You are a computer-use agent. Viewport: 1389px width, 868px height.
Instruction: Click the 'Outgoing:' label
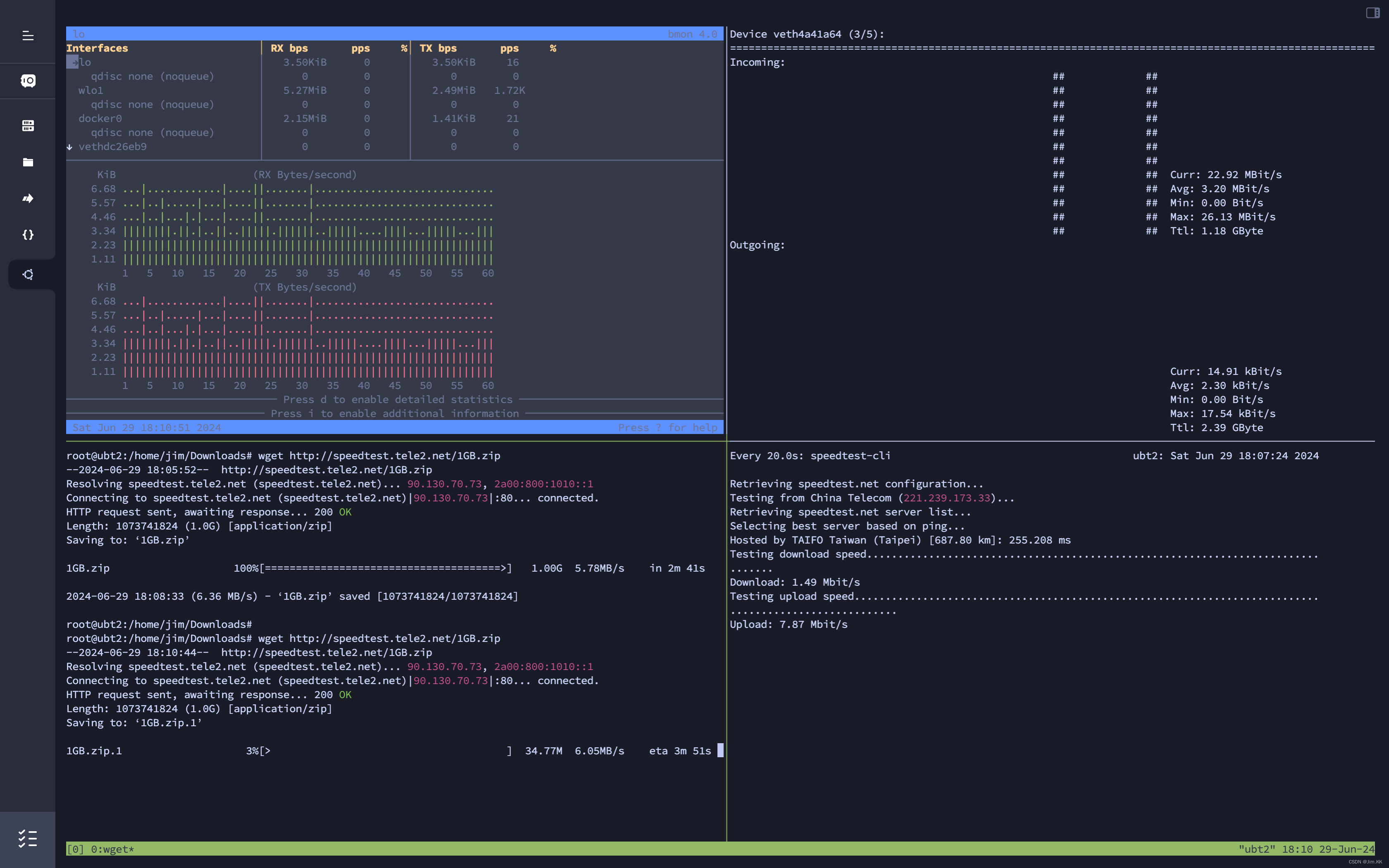coord(757,245)
